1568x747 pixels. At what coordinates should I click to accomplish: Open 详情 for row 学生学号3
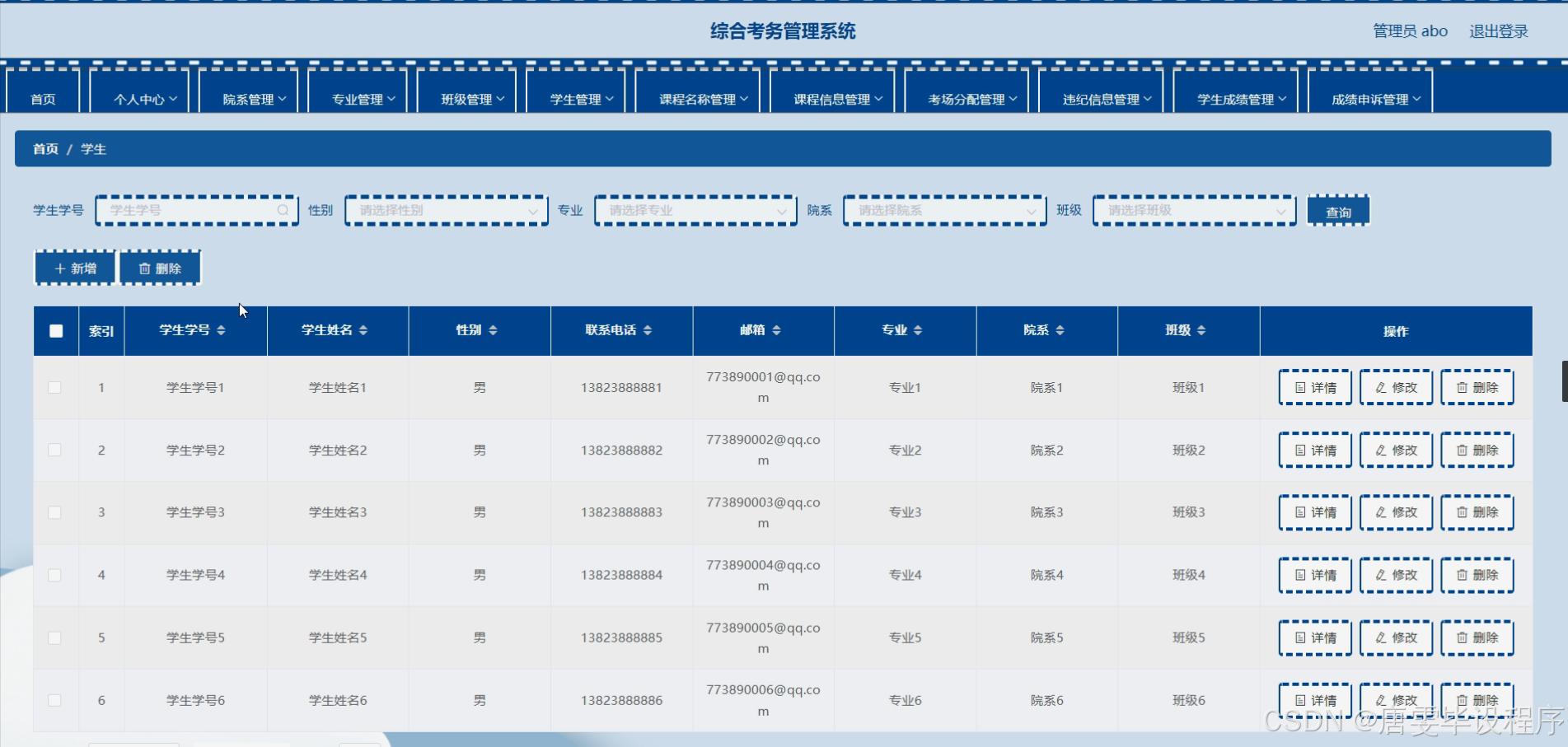pos(1315,512)
